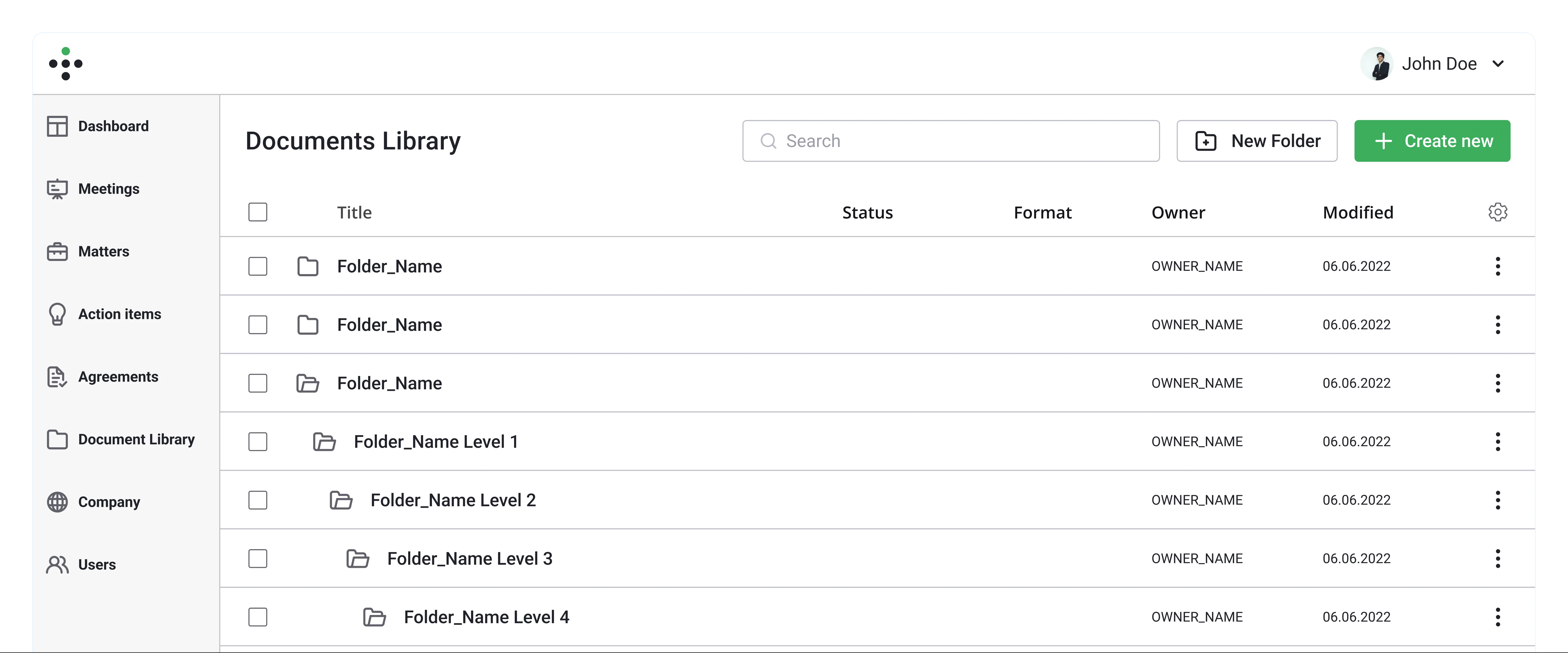Click the Dashboard layout icon in sidebar
The image size is (1568, 653).
pos(57,126)
